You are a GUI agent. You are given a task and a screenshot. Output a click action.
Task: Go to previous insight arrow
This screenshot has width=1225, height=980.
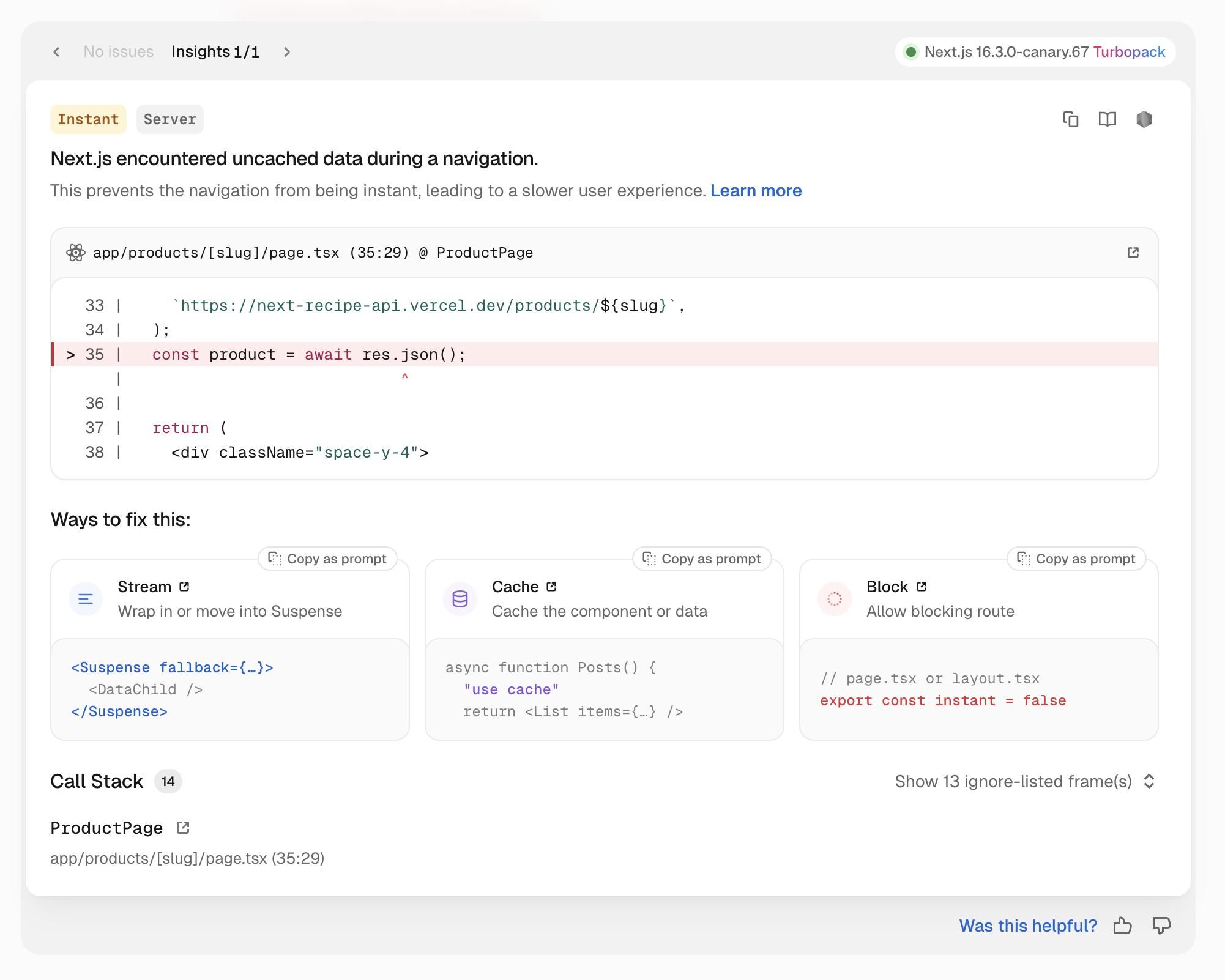coord(56,52)
